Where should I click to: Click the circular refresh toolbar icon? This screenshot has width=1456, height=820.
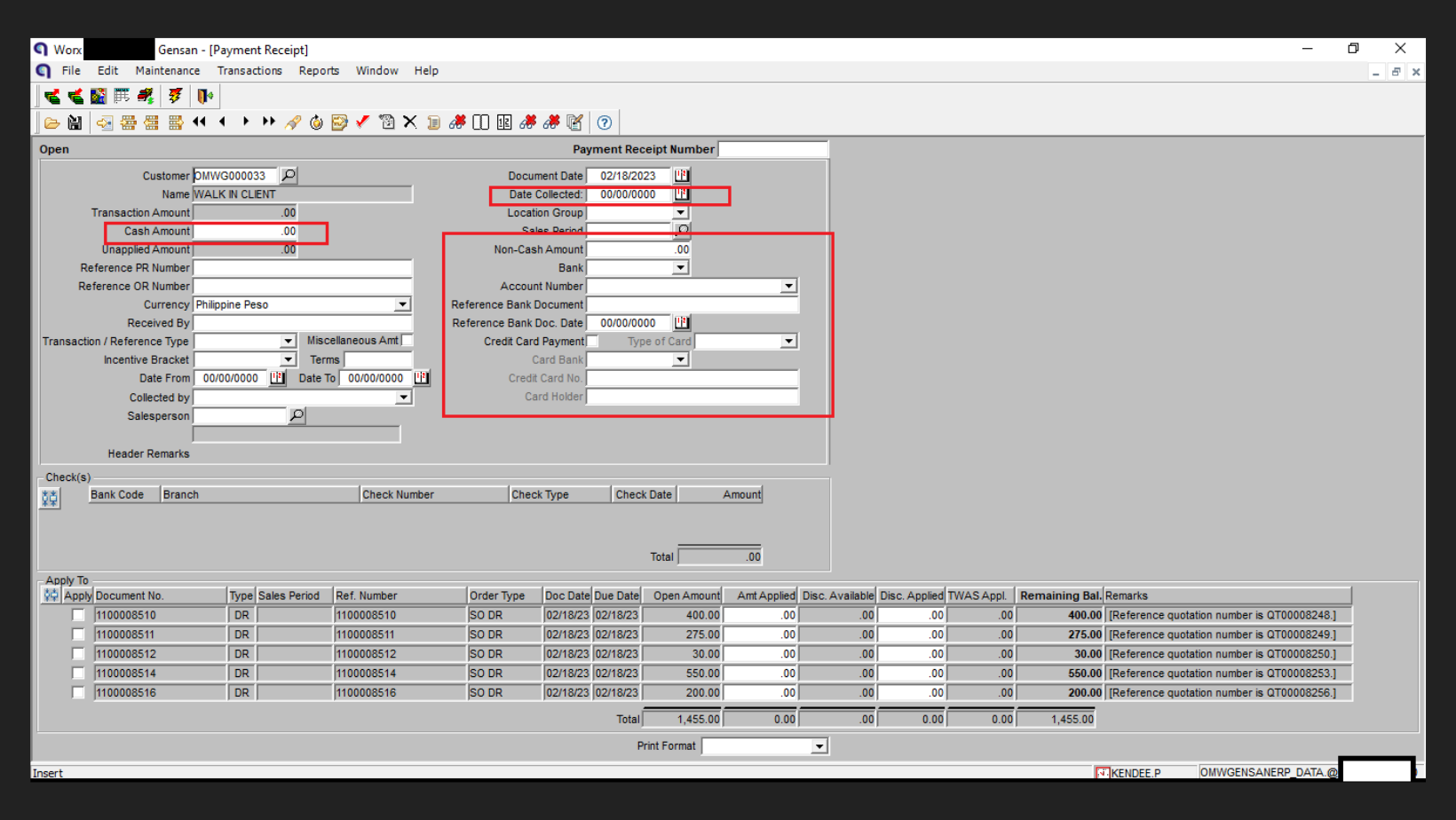pos(316,122)
